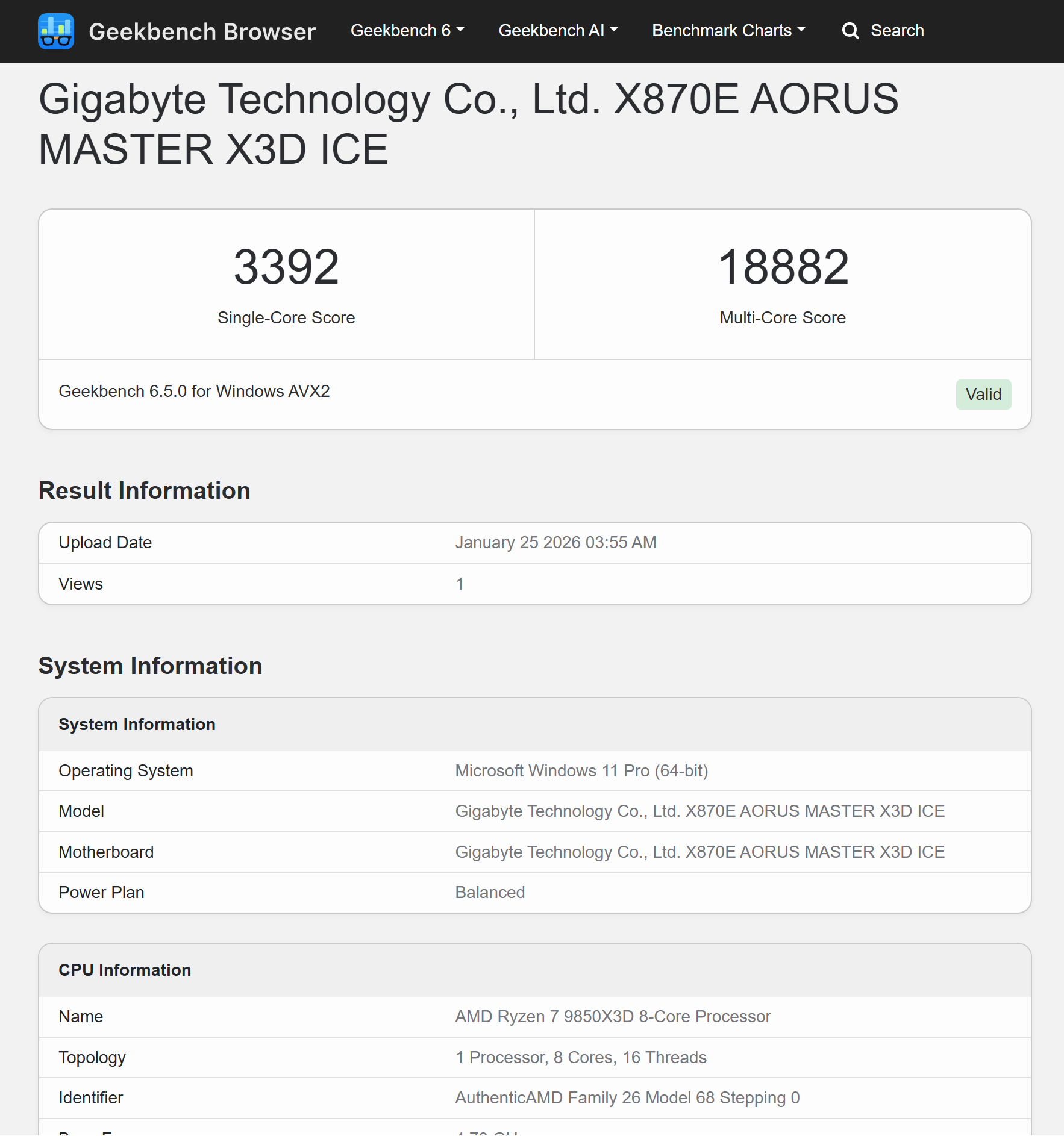Click the Search link in navbar
The width and height of the screenshot is (1064, 1136).
tap(897, 31)
